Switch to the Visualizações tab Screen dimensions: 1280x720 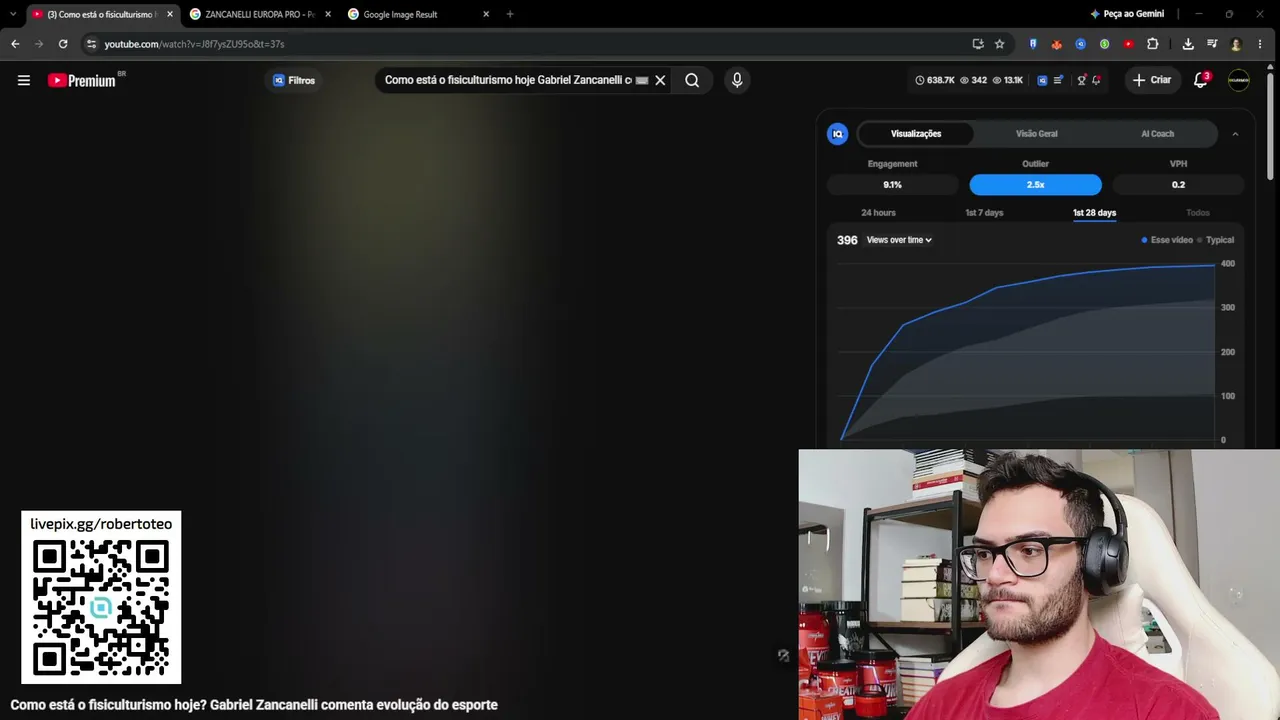pyautogui.click(x=916, y=134)
